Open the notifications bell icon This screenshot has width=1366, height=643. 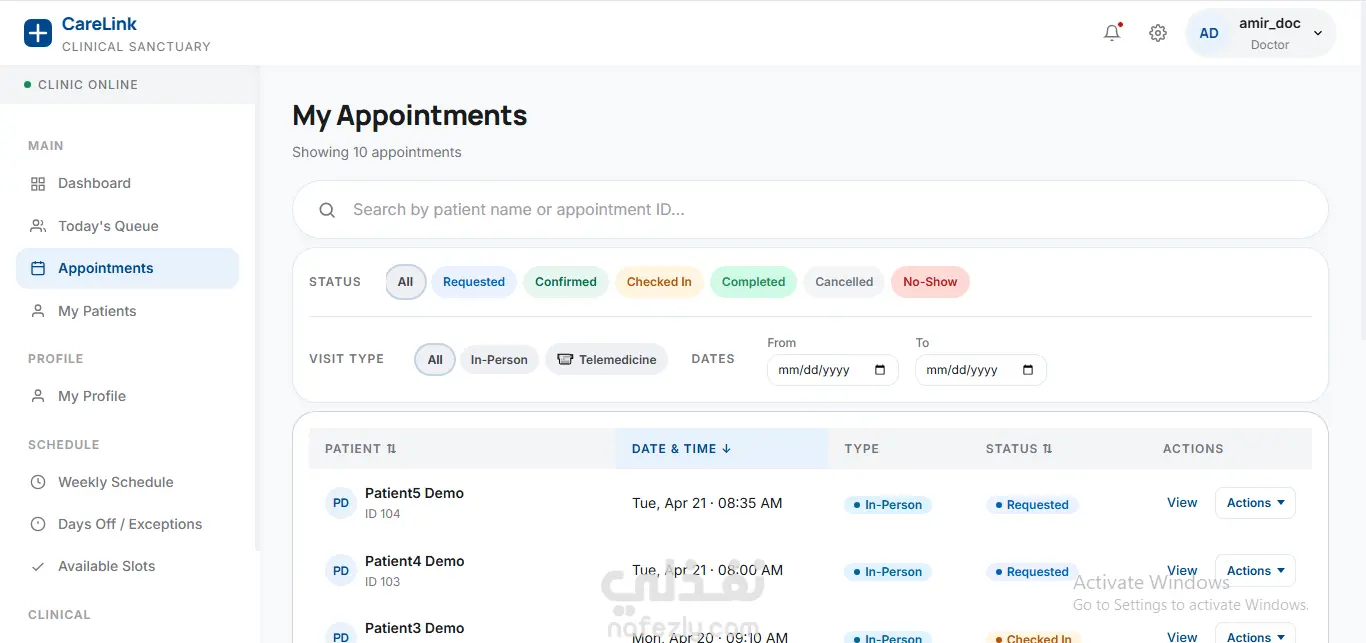pyautogui.click(x=1112, y=33)
